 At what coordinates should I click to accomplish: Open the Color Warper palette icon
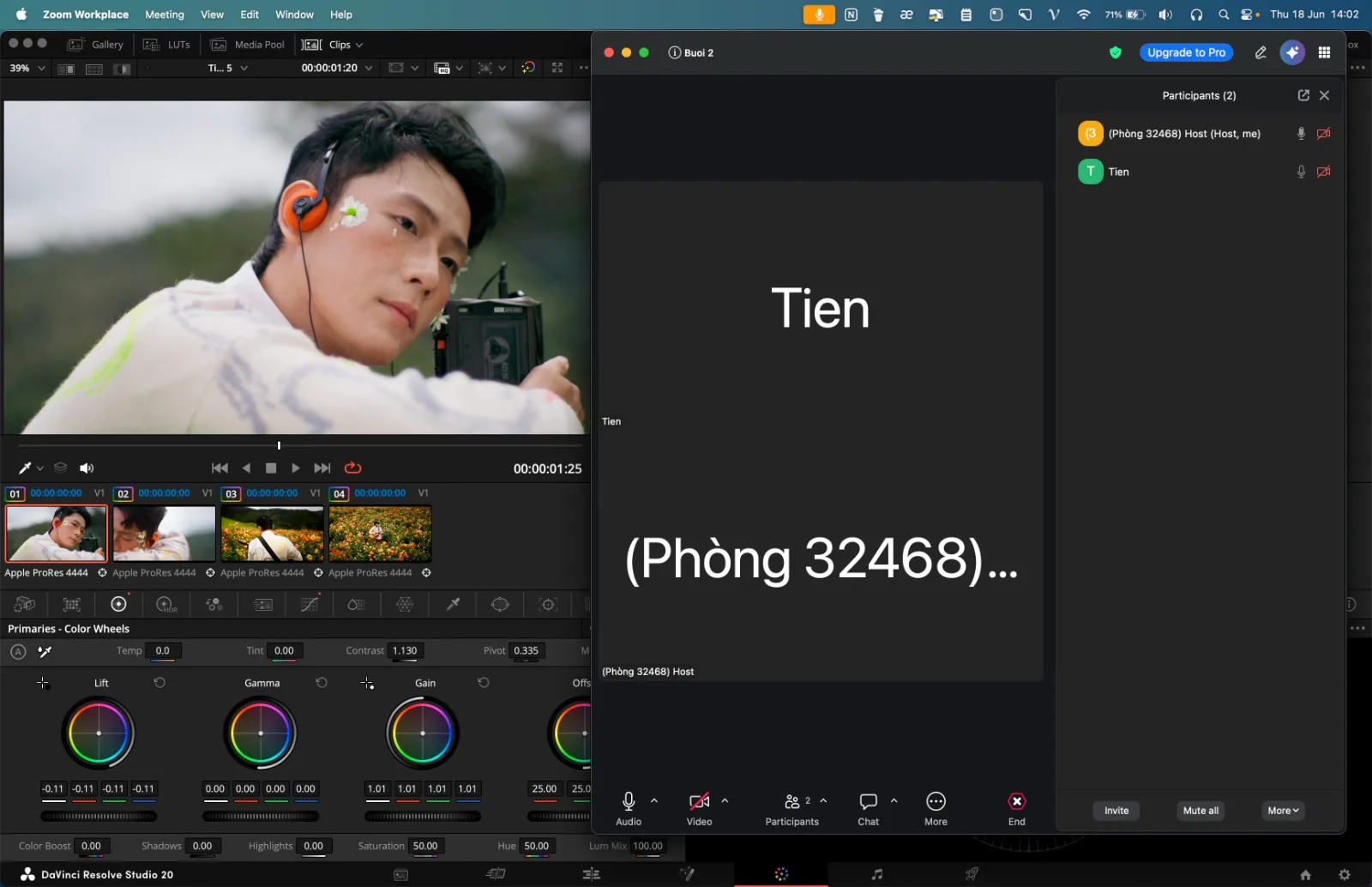[x=405, y=604]
